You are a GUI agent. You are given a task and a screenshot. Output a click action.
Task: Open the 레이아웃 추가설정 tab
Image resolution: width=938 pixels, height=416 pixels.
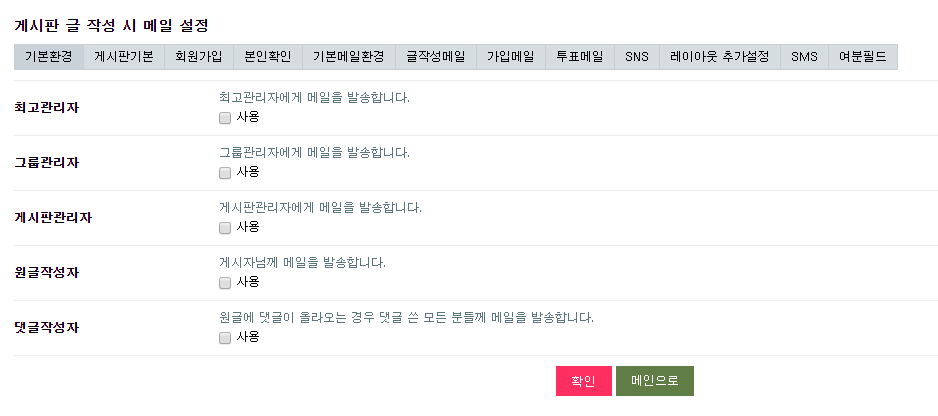point(720,57)
